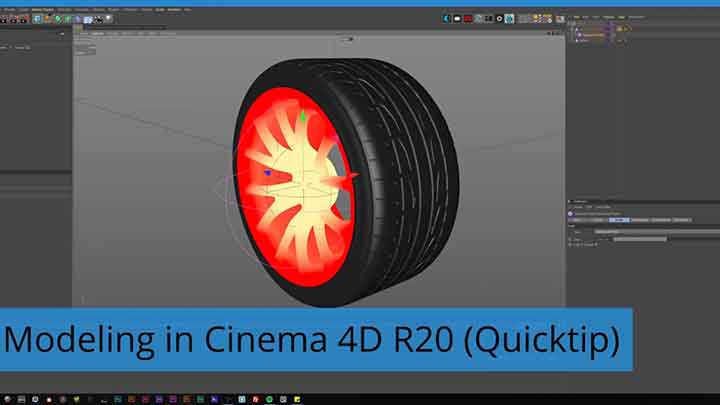Click the red X-axis arrow handle

[x=353, y=175]
